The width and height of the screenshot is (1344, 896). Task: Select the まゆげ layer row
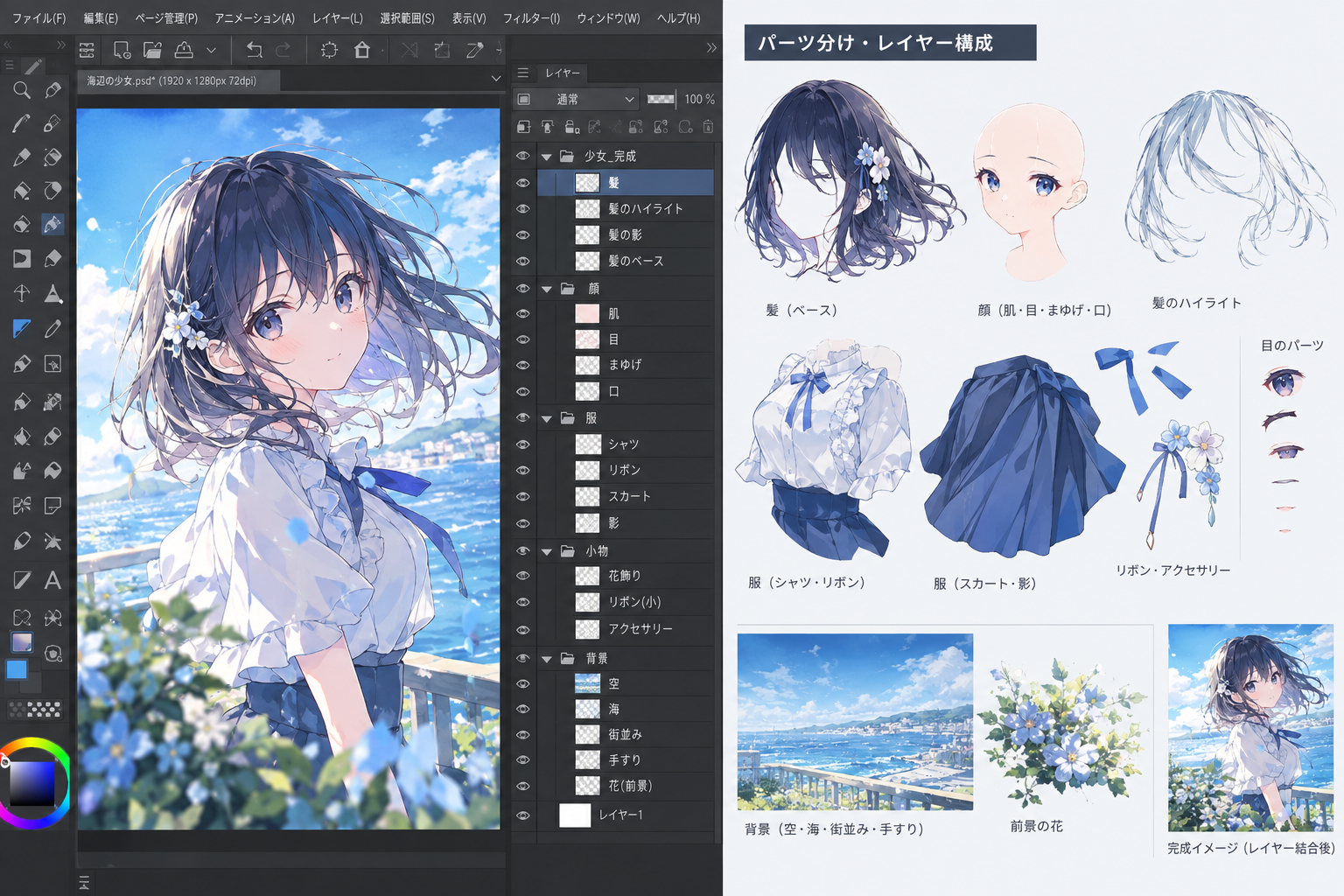click(626, 365)
